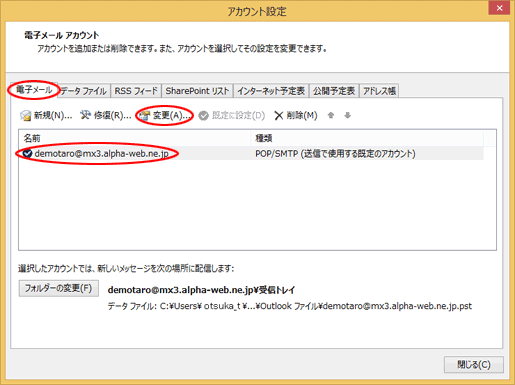Click the 閉じる(C) button
The width and height of the screenshot is (515, 385).
[474, 364]
